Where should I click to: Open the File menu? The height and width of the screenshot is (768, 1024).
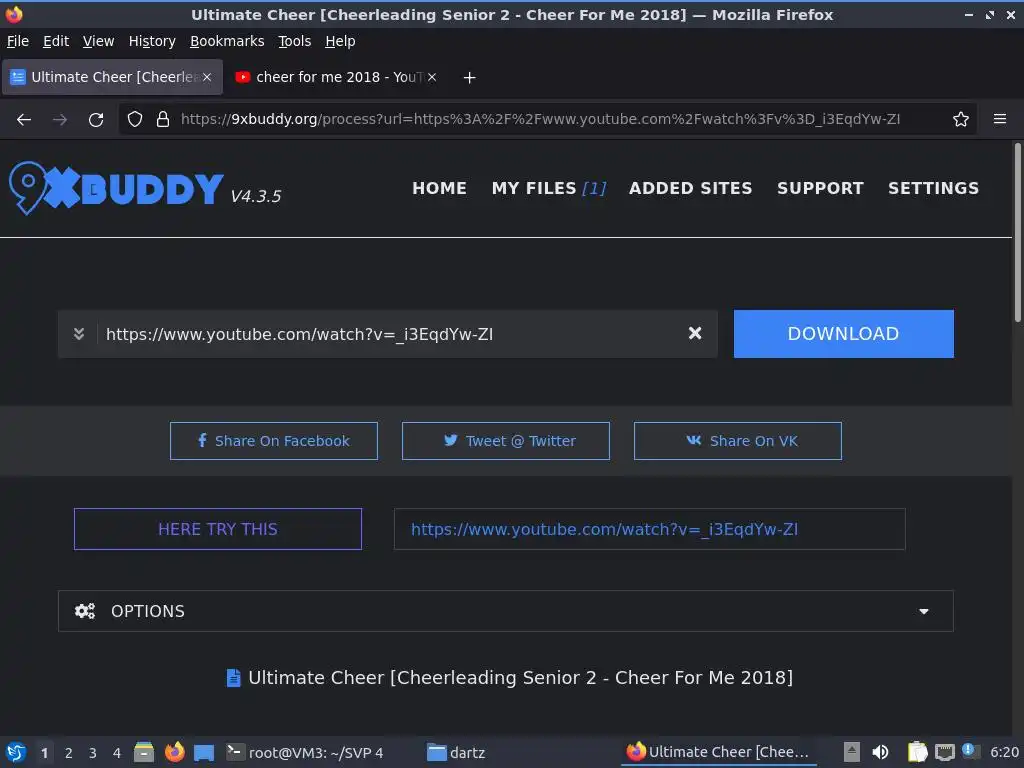pos(18,41)
